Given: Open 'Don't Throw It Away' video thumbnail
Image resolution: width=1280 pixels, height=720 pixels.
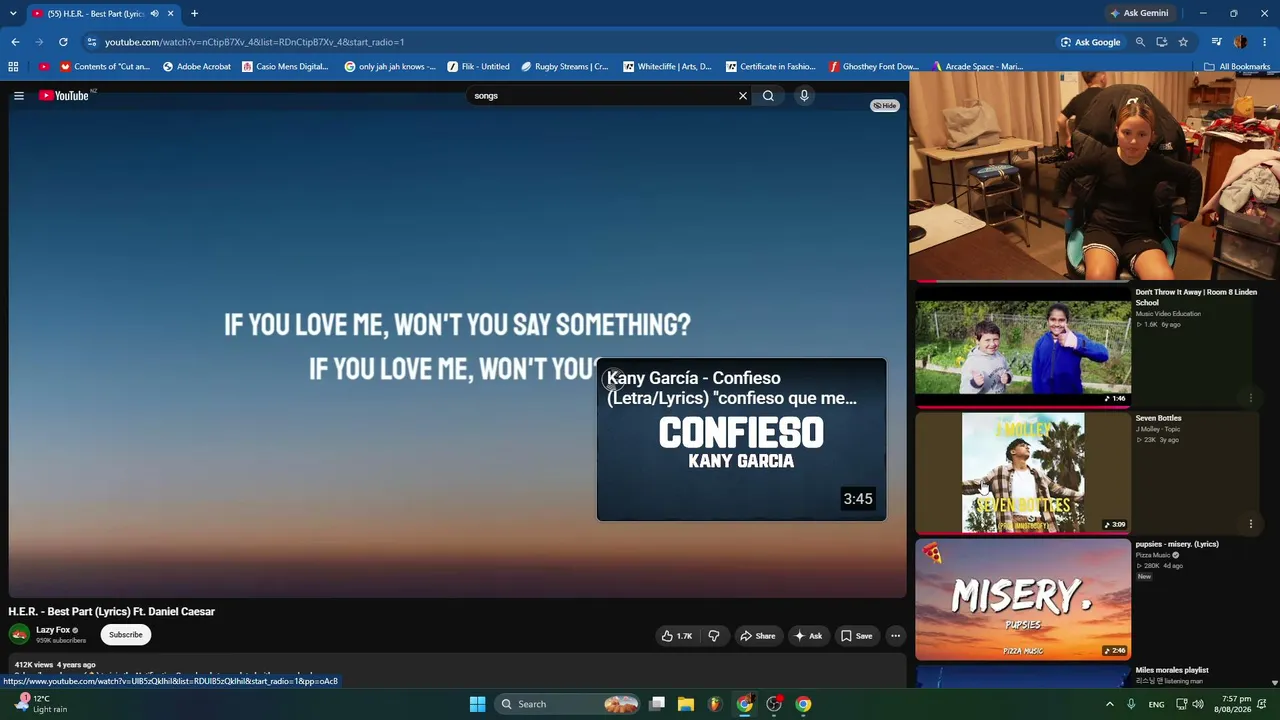Looking at the screenshot, I should [x=1023, y=347].
